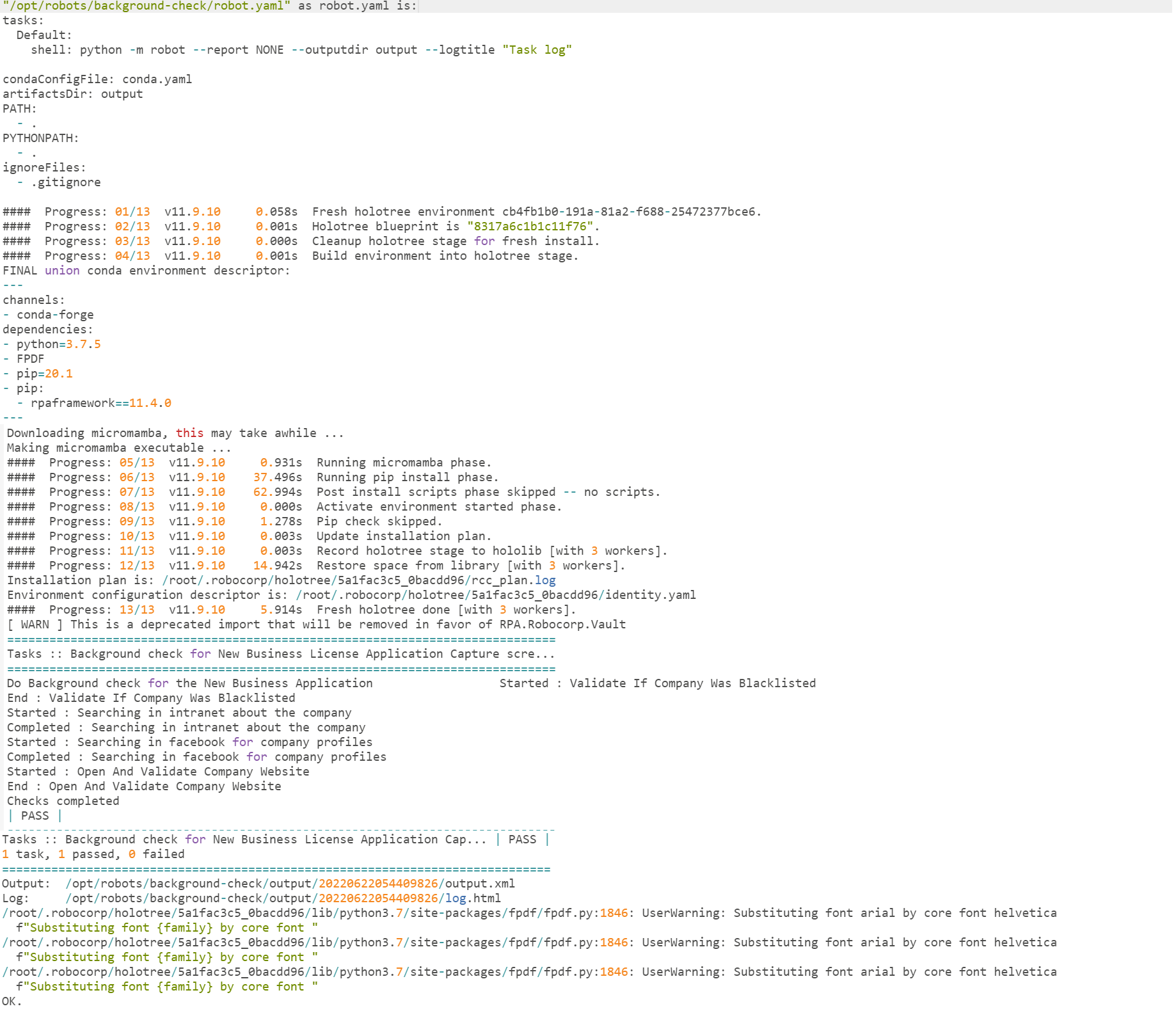Click the .gitignore entry under ignoreFiles
The height and width of the screenshot is (1011, 1176).
[66, 182]
